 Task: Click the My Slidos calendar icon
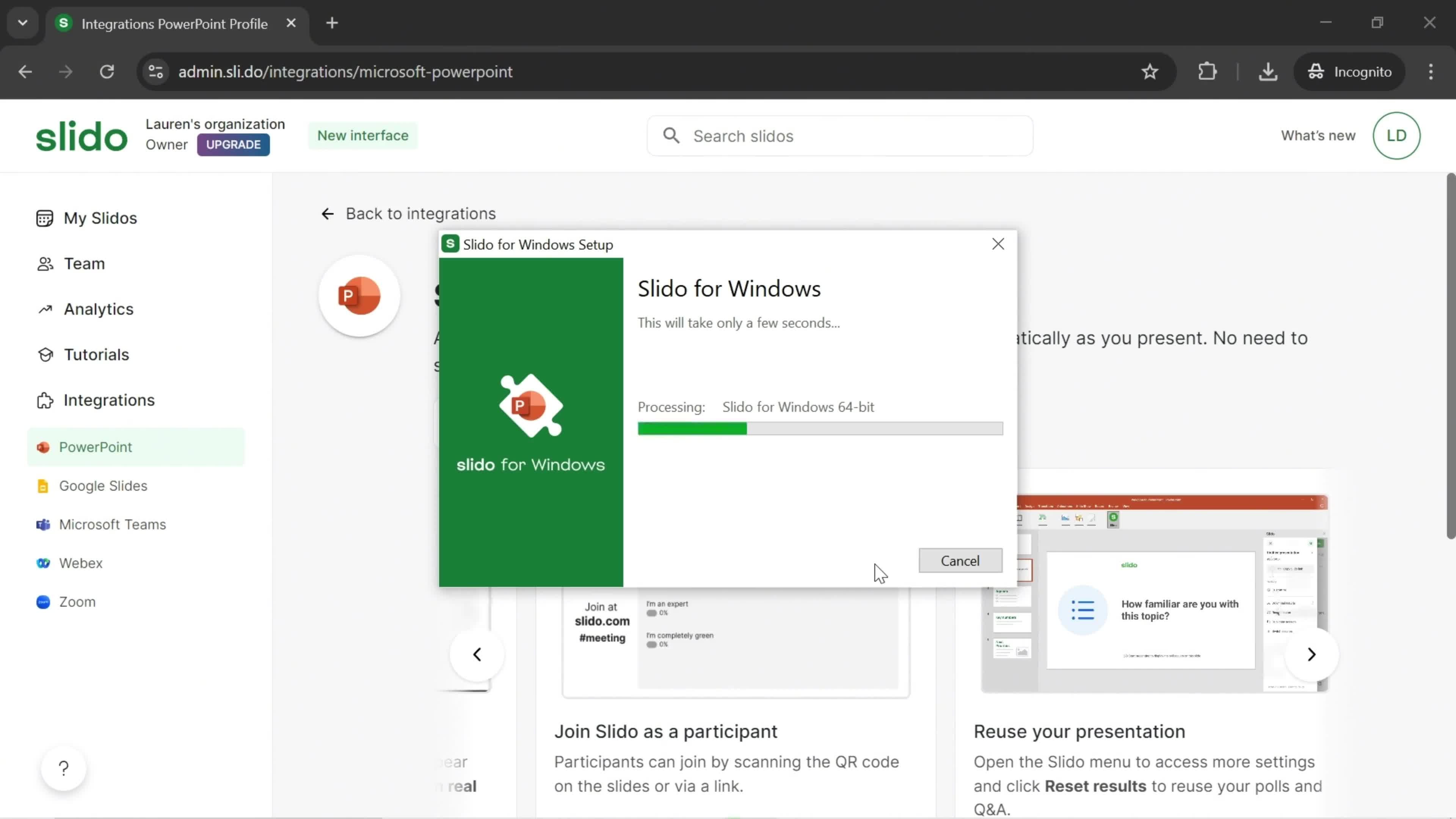coord(45,218)
